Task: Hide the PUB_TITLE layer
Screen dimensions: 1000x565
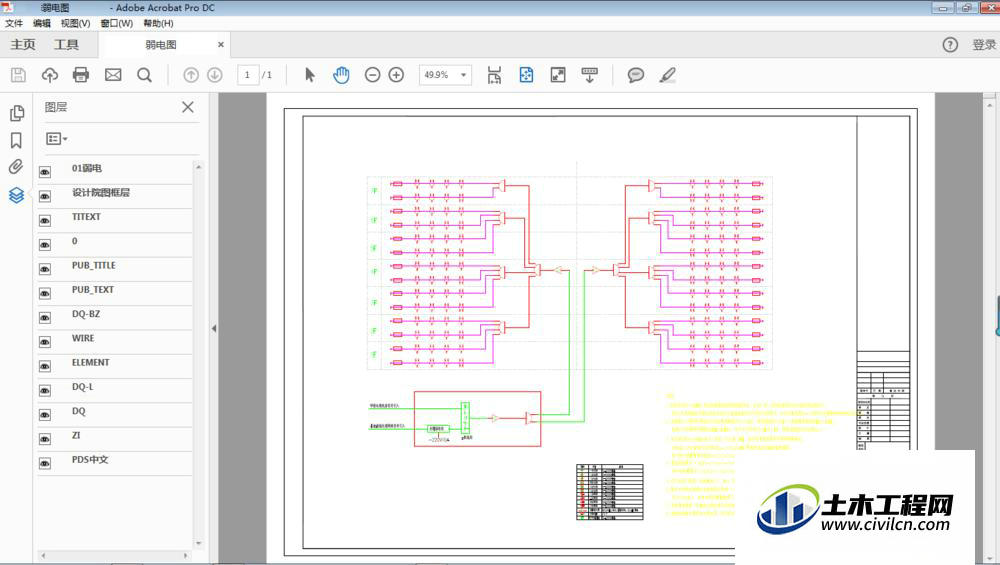Action: tap(45, 269)
